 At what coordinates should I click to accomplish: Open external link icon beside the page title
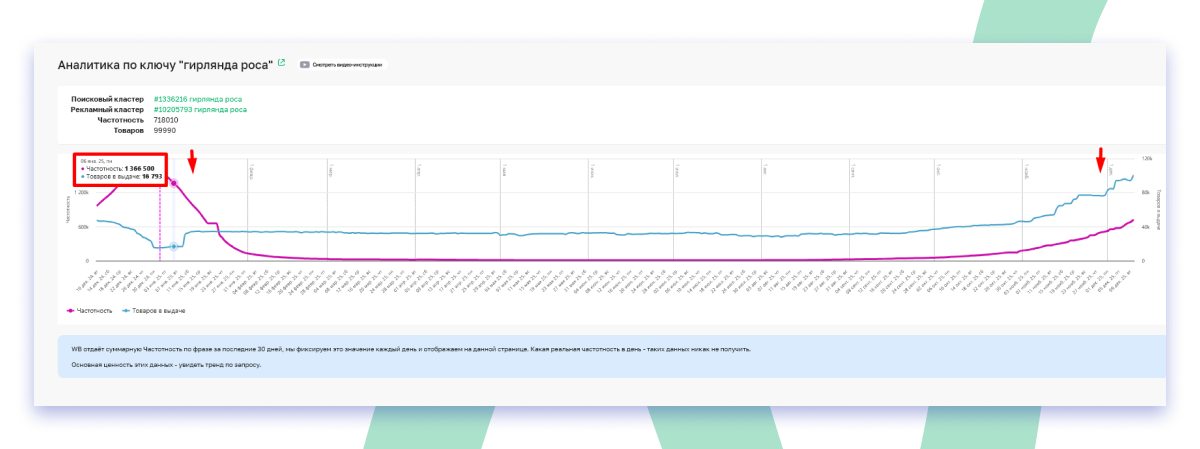281,64
